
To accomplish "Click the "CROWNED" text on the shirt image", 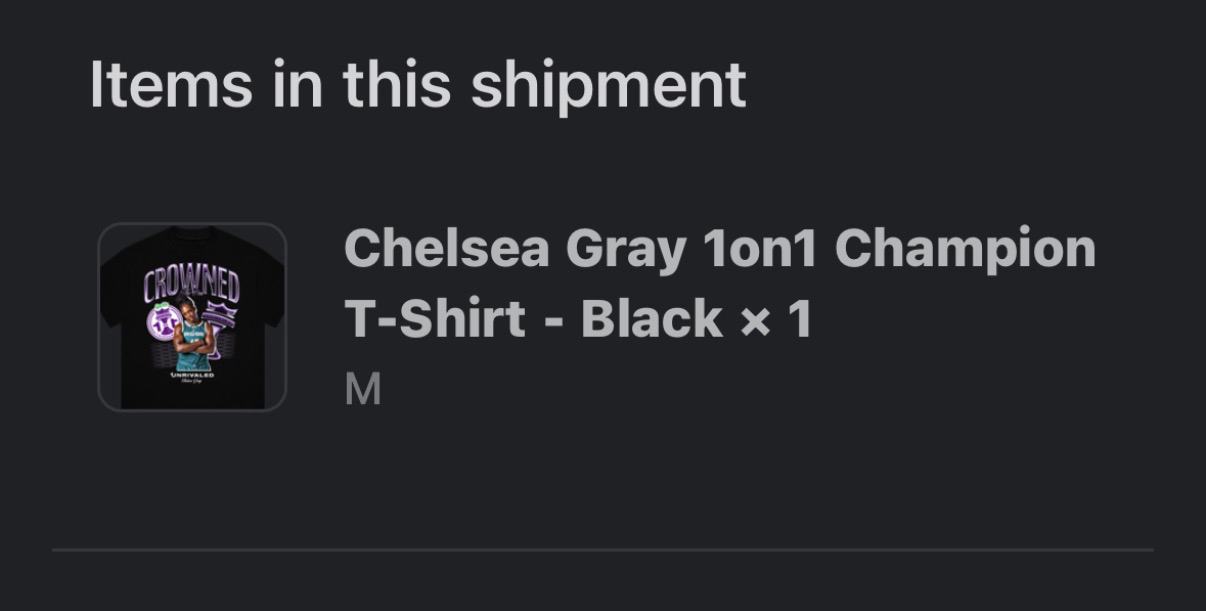I will coord(192,285).
